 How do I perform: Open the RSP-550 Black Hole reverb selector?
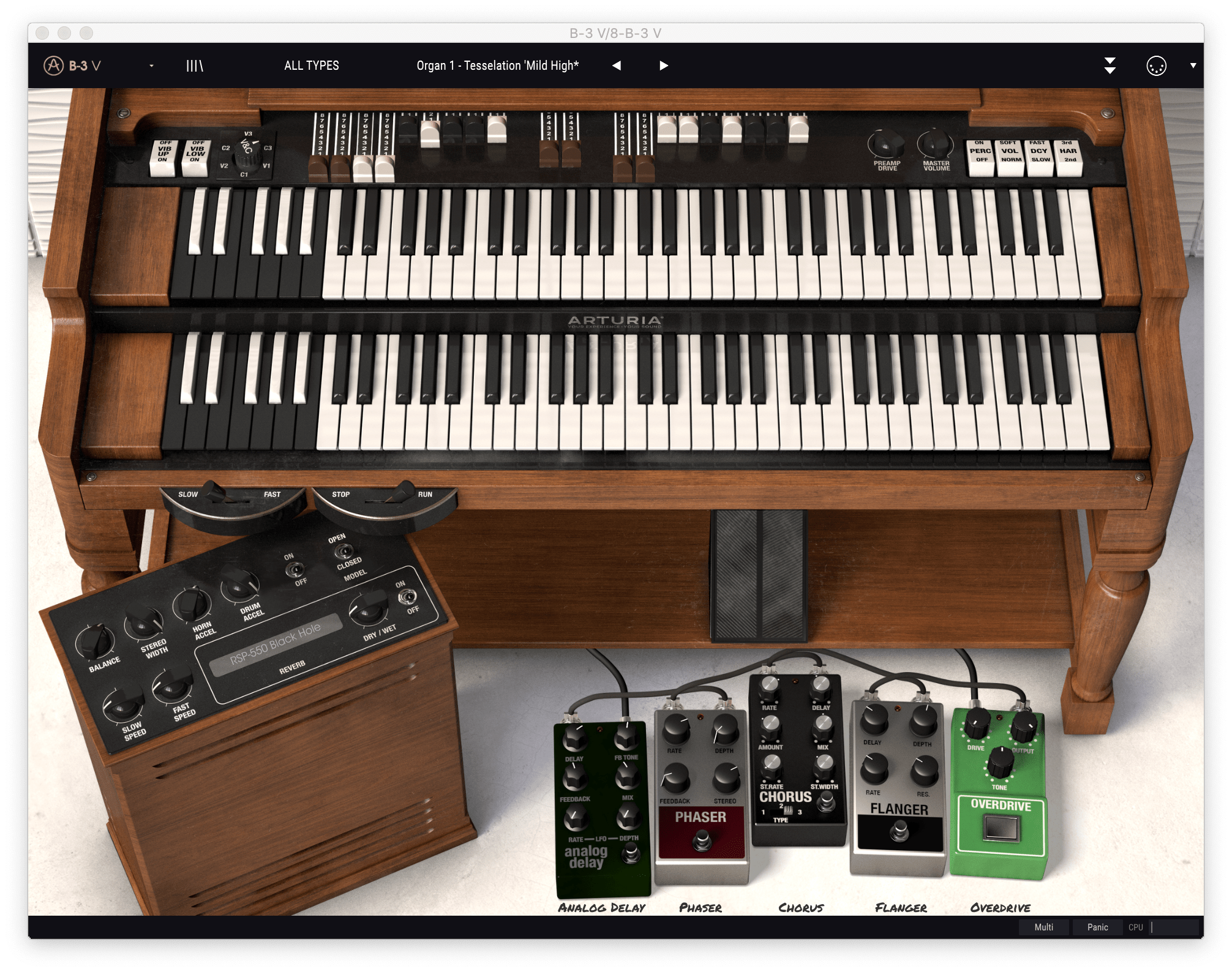point(275,644)
